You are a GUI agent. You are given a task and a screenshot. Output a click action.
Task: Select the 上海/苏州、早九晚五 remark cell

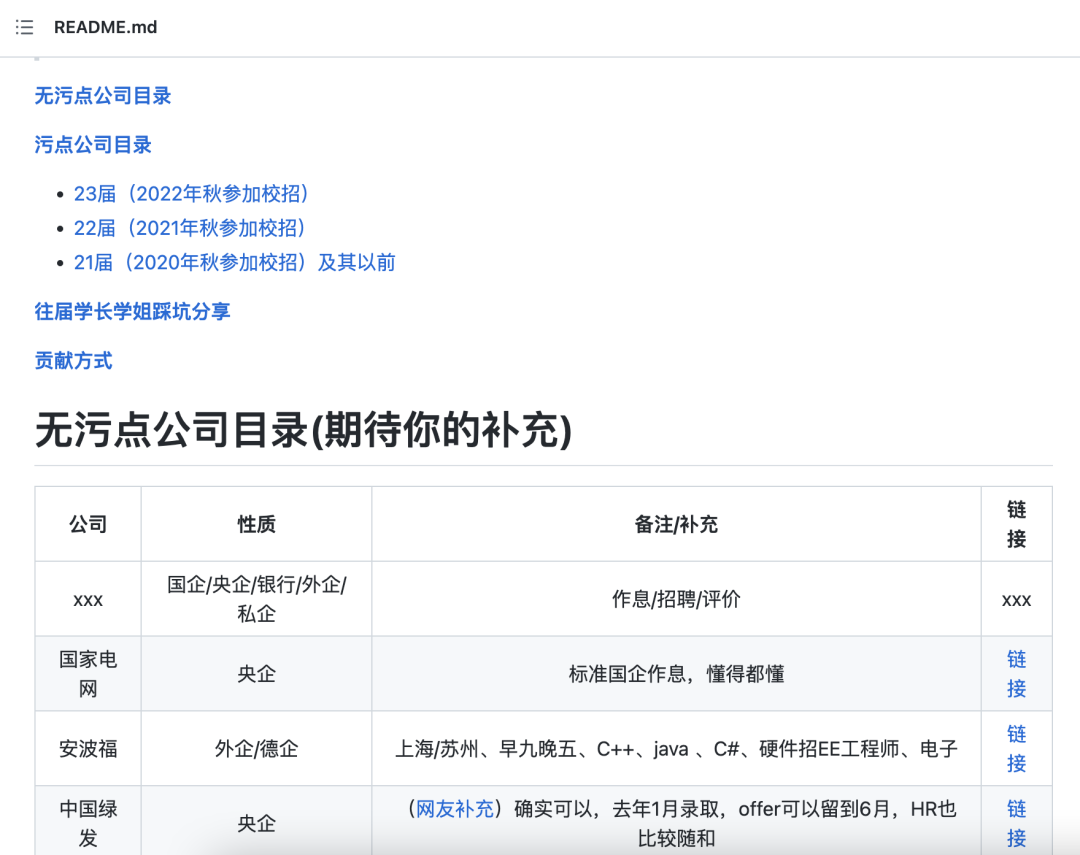coord(676,748)
